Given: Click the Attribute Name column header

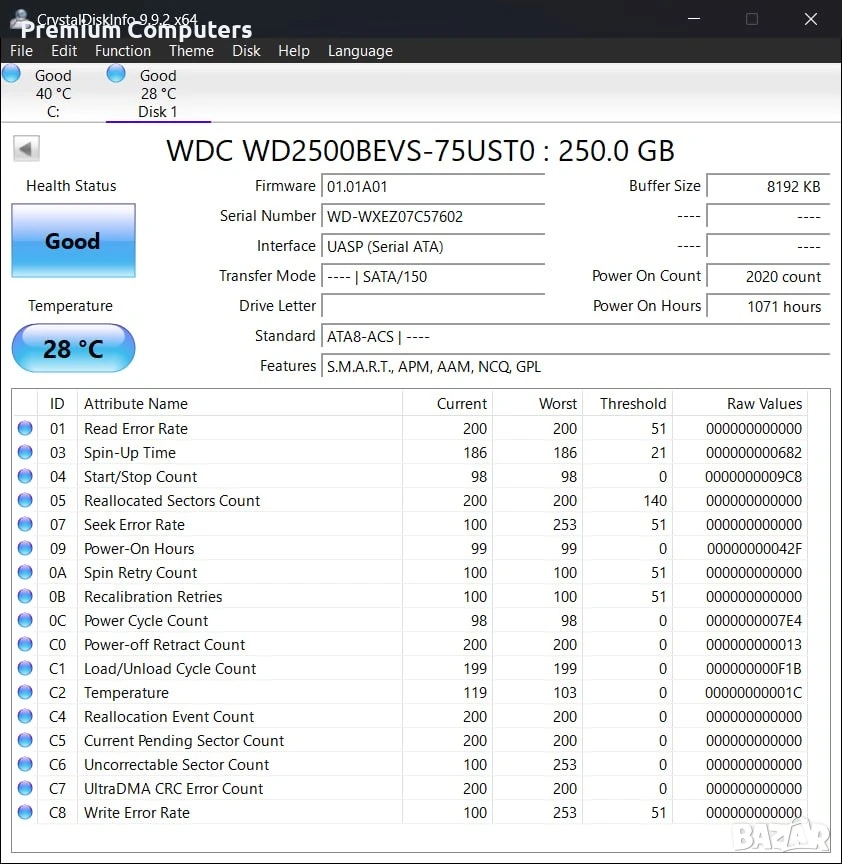Looking at the screenshot, I should pyautogui.click(x=240, y=403).
